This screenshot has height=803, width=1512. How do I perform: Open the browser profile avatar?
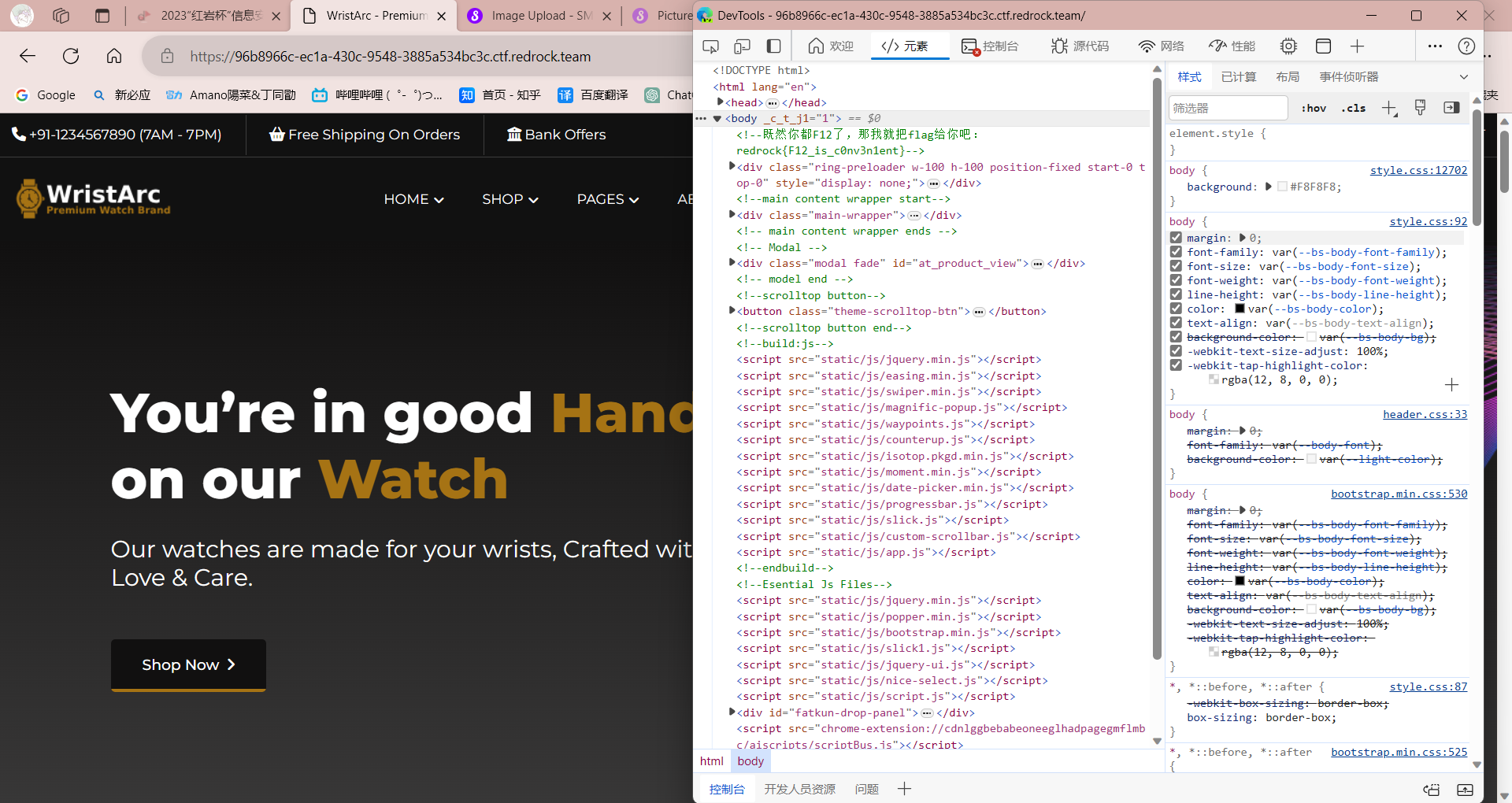pyautogui.click(x=22, y=15)
